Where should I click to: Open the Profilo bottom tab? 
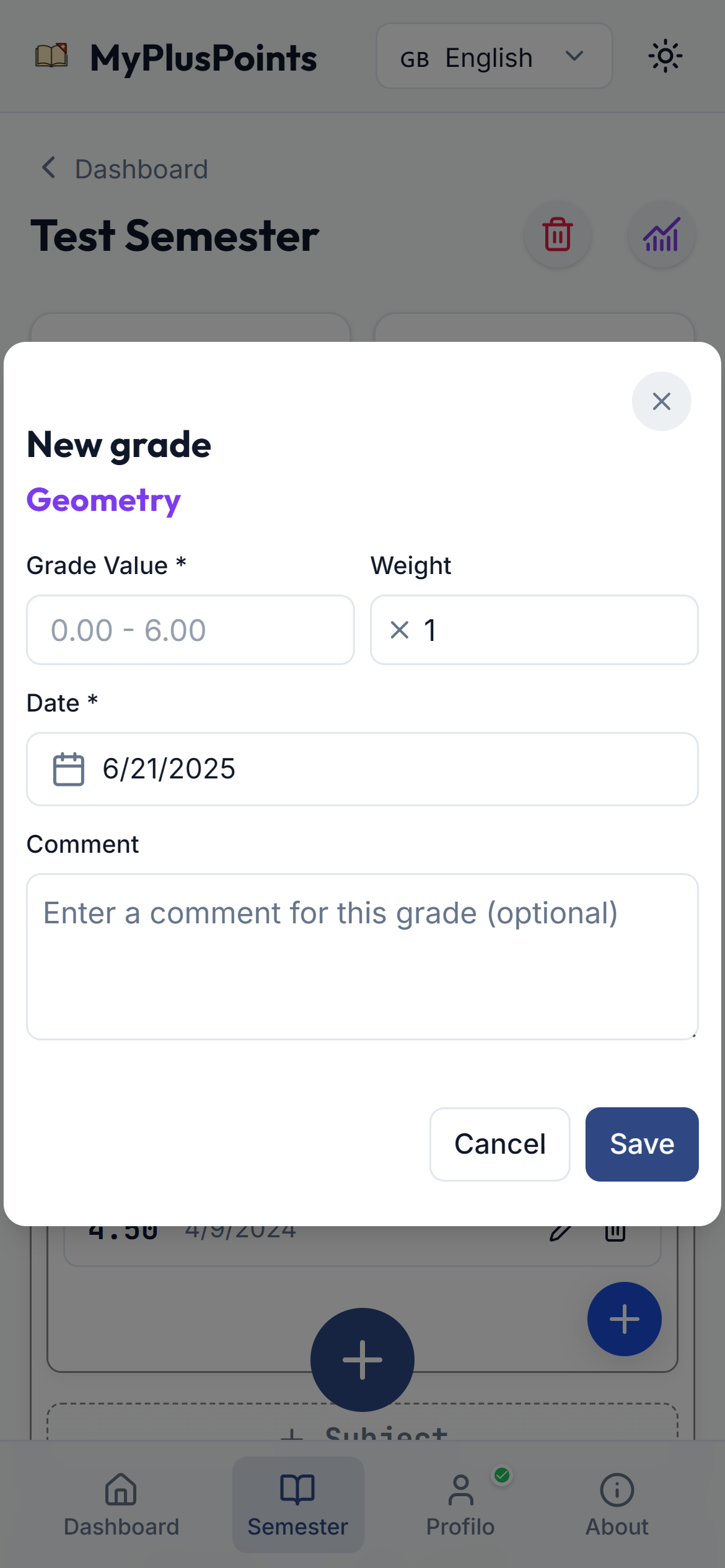coord(460,1504)
